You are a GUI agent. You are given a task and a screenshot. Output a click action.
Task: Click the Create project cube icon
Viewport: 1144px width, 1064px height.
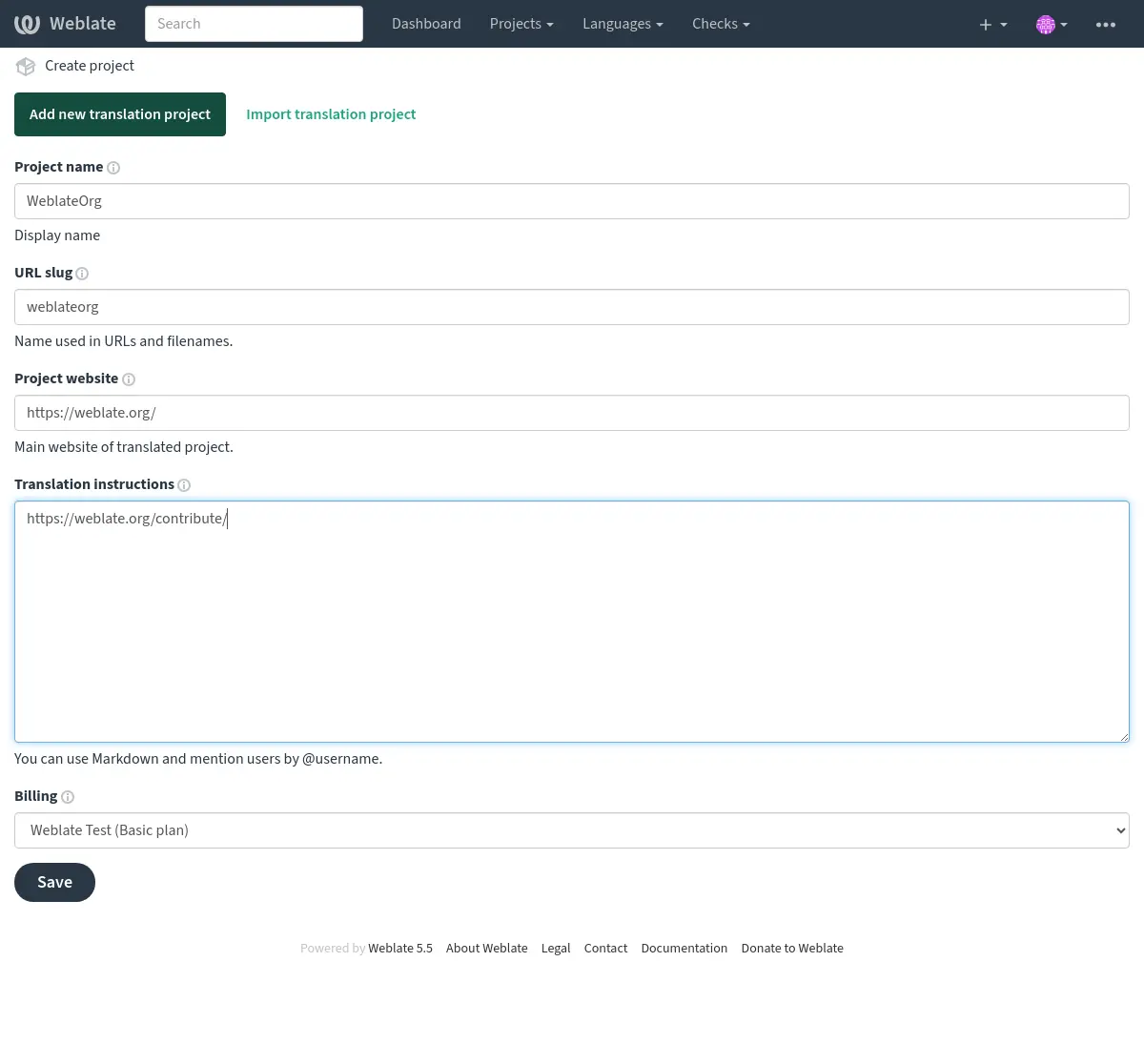[x=26, y=66]
